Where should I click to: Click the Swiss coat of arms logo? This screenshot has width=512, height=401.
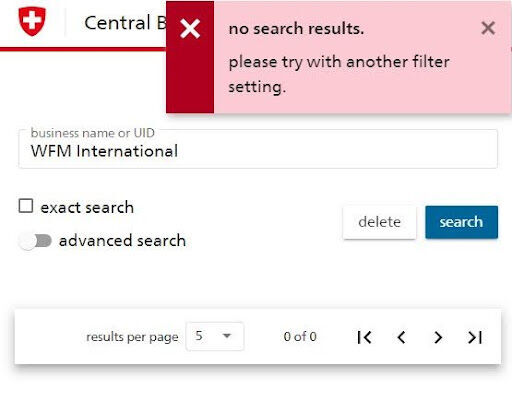coord(32,21)
